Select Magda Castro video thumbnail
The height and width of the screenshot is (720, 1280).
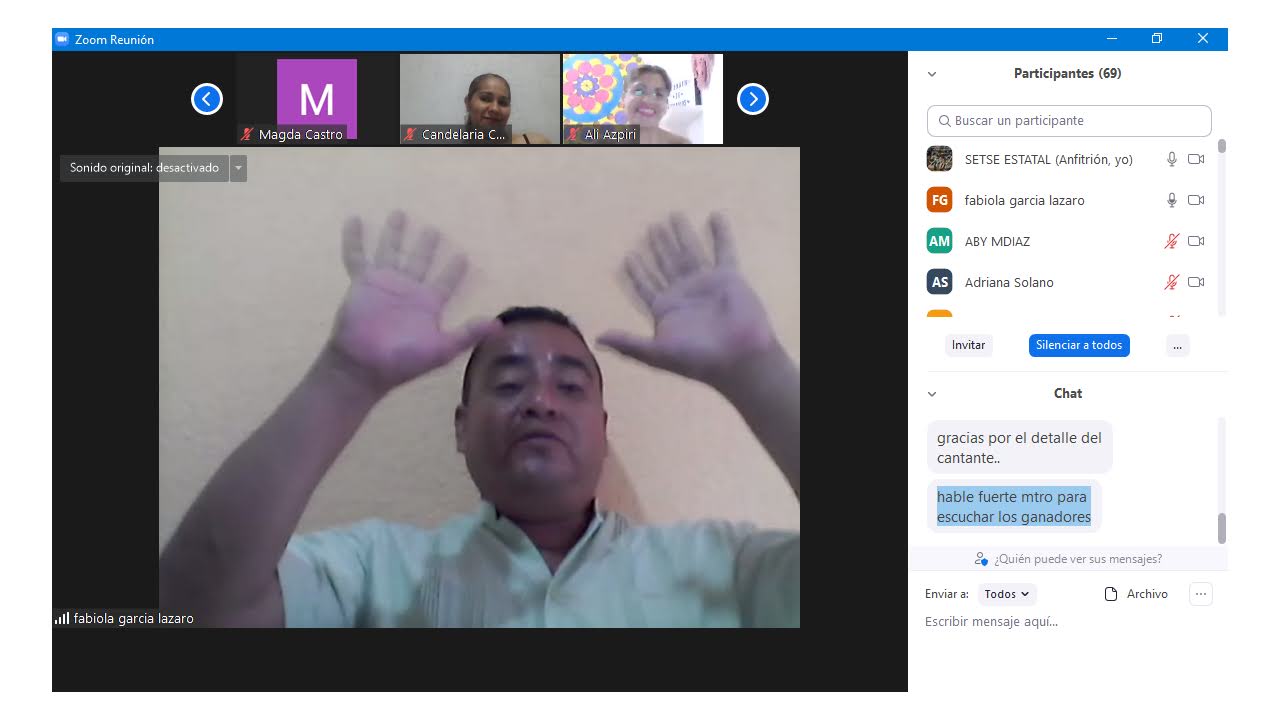point(317,99)
